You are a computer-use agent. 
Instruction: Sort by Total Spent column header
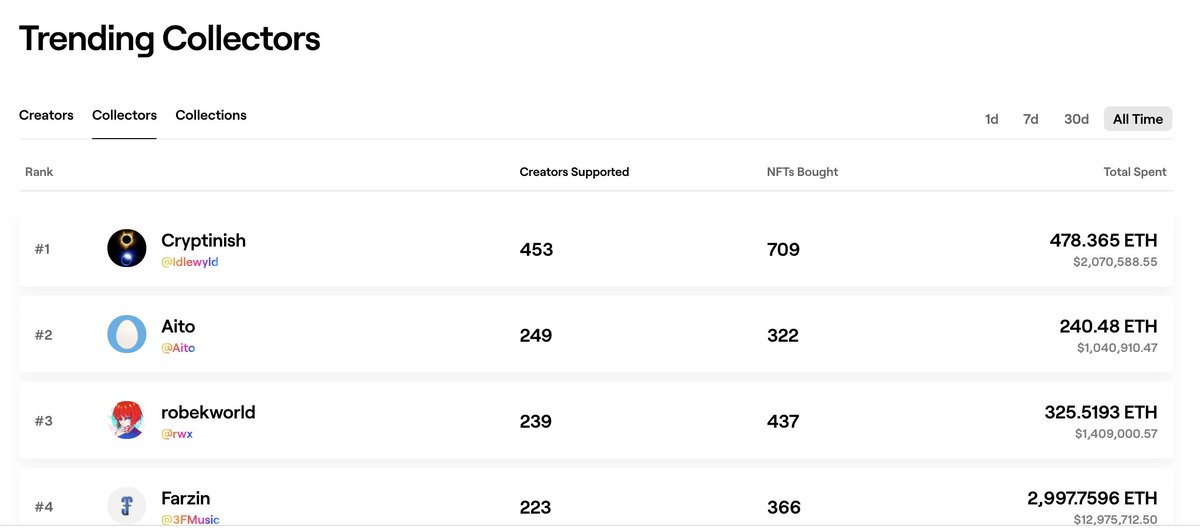[x=1135, y=172]
